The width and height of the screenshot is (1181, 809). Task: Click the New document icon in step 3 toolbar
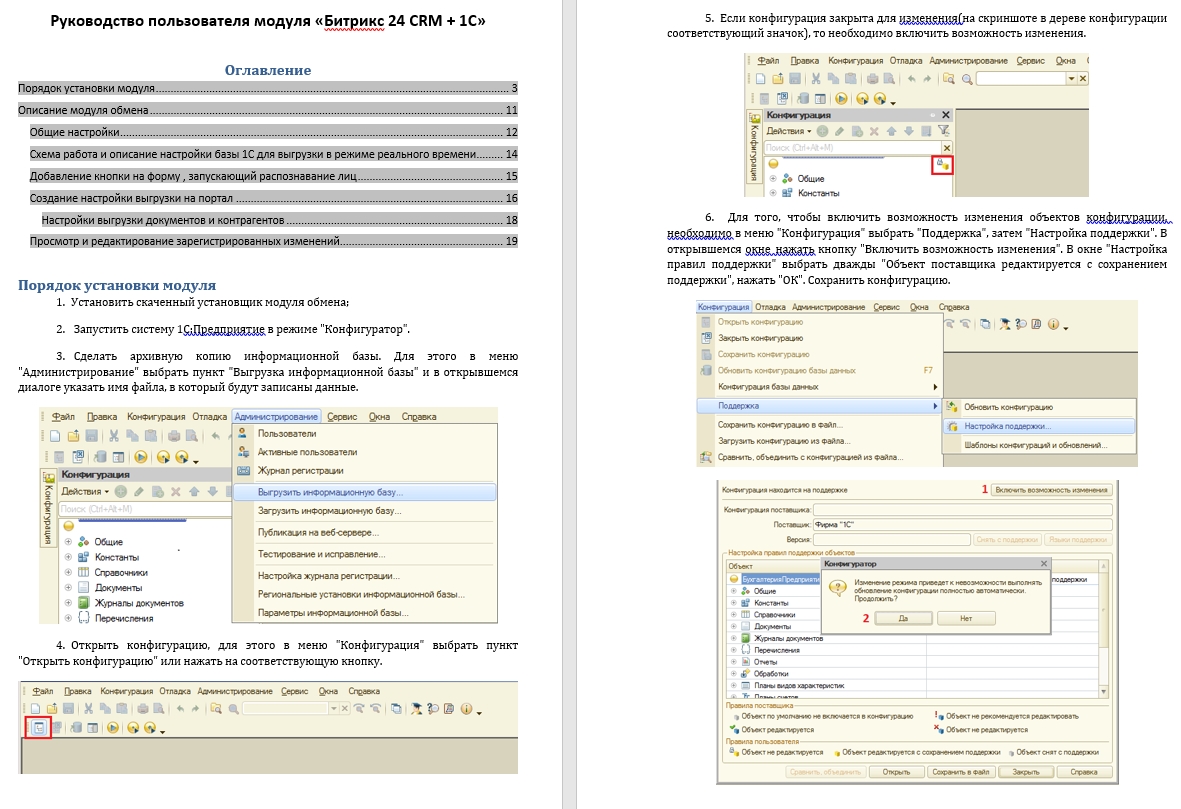tap(55, 435)
